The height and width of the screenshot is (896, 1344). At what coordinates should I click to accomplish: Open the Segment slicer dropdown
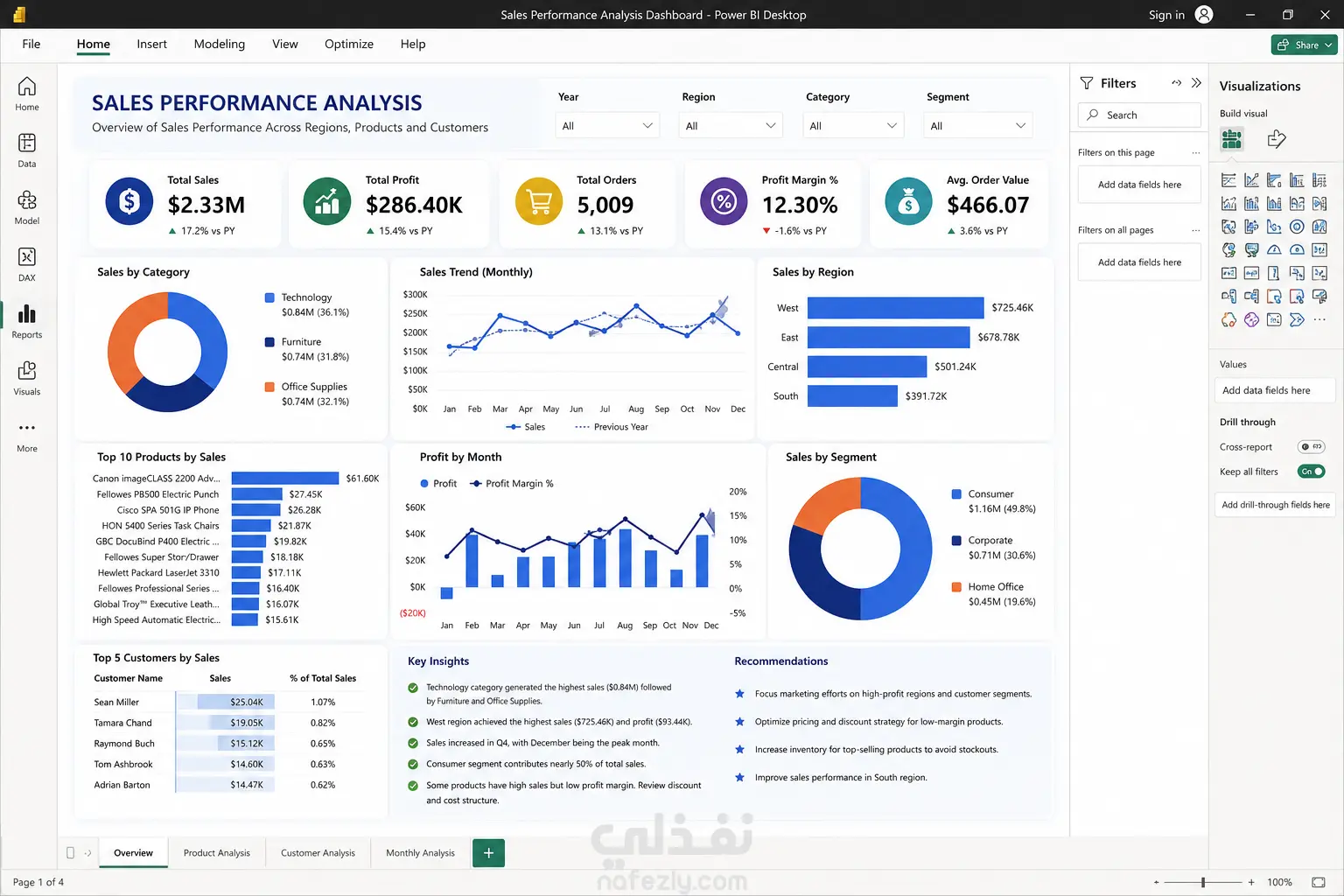click(977, 126)
